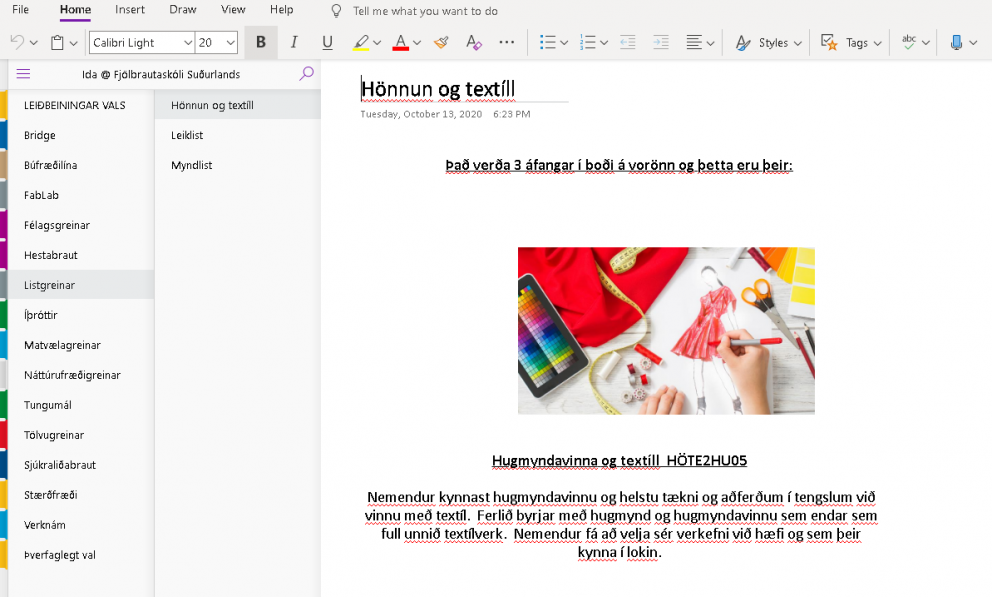Pick a highlight color from the highlighter swatch

(362, 43)
